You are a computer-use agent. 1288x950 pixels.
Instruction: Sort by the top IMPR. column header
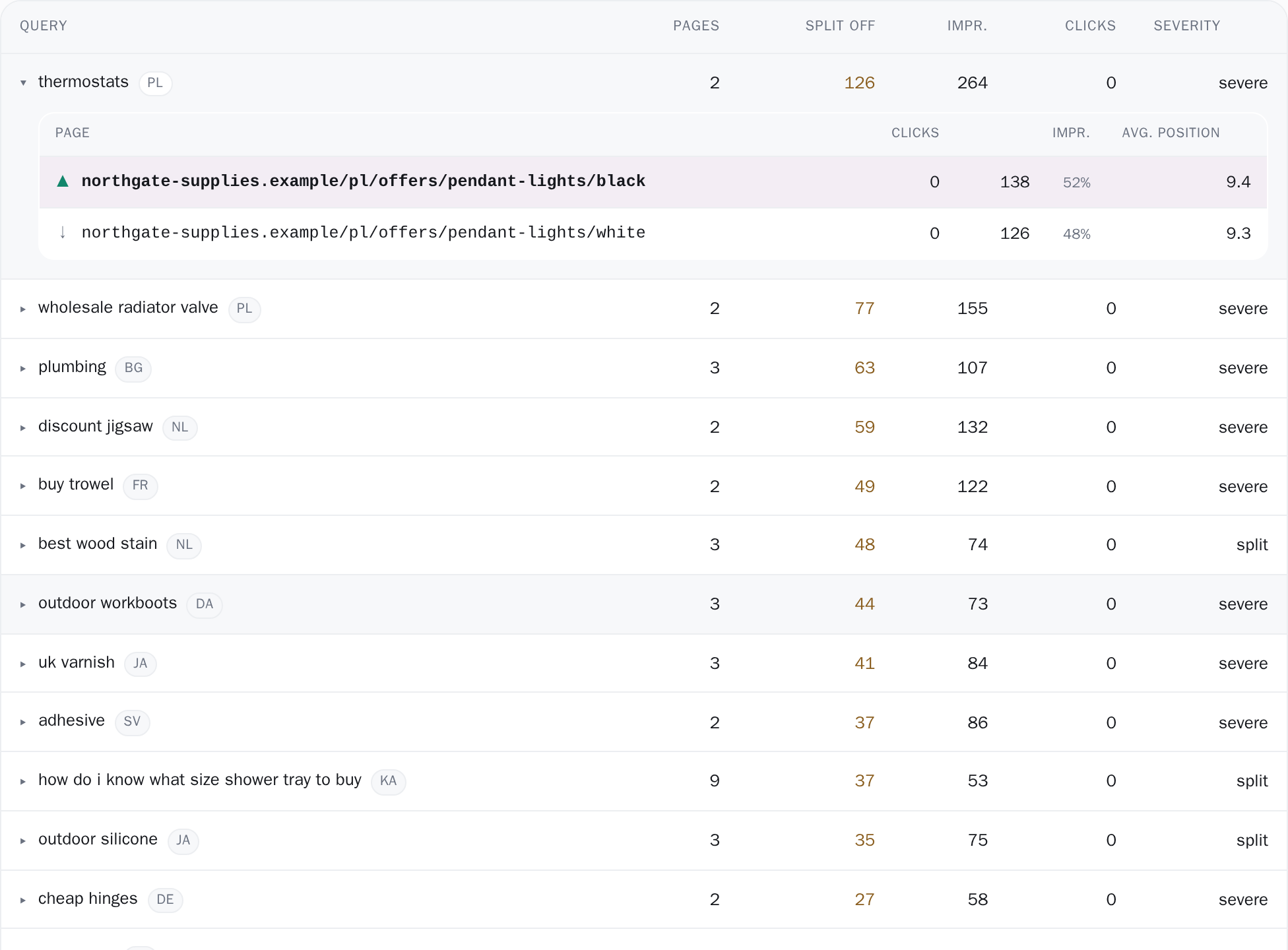click(967, 26)
